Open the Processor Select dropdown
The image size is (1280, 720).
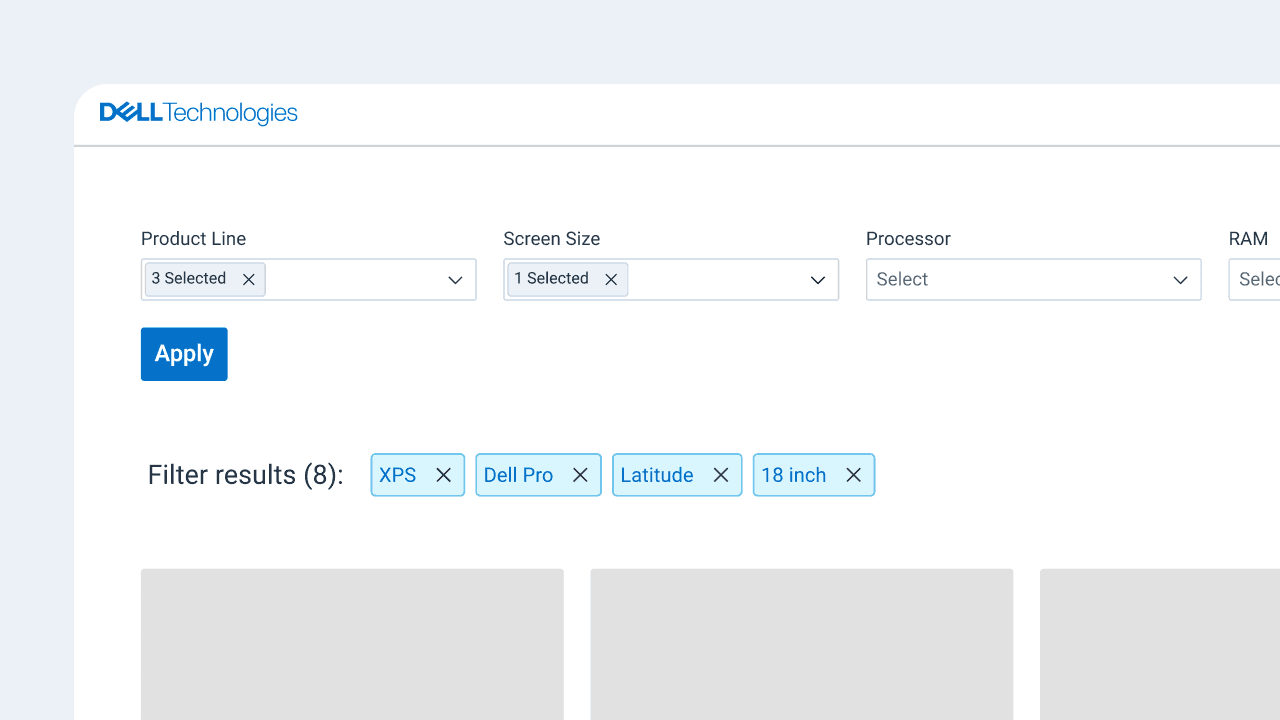coord(1033,280)
